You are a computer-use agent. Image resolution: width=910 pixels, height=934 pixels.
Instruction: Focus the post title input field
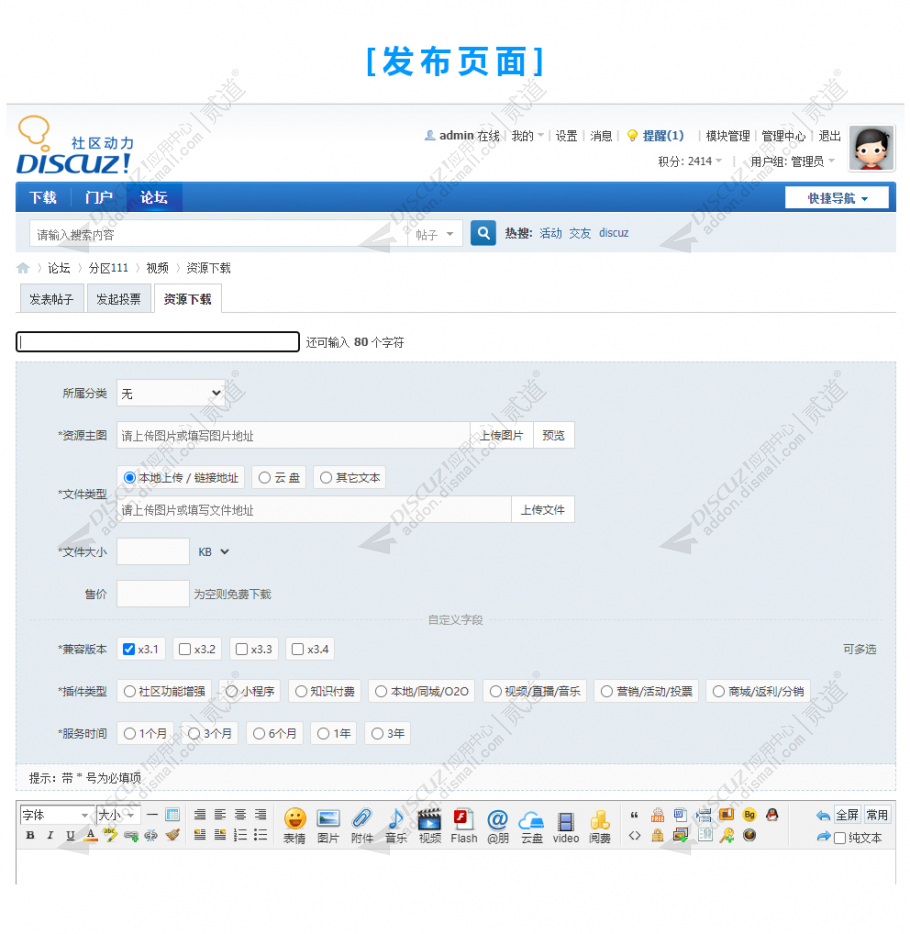coord(158,342)
